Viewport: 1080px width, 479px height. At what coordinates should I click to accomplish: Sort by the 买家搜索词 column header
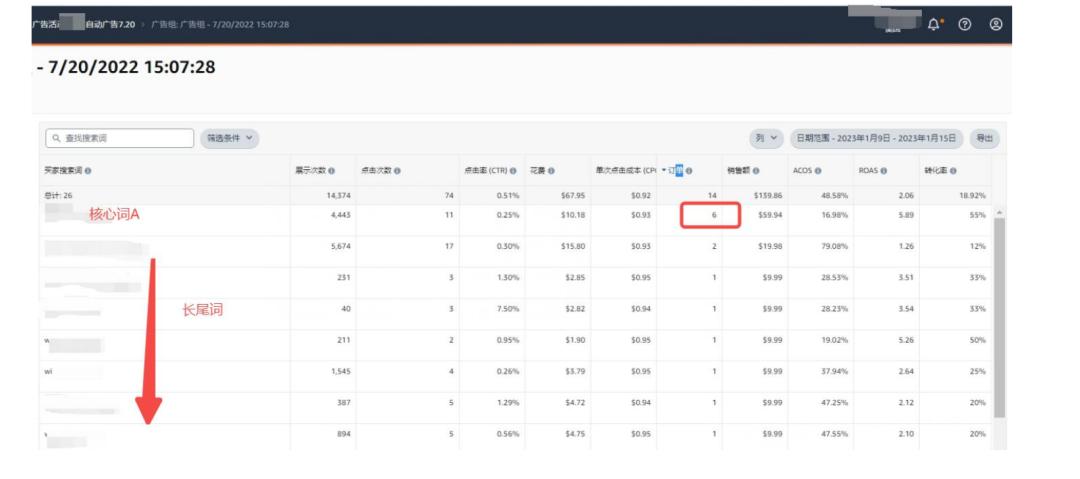(x=63, y=171)
